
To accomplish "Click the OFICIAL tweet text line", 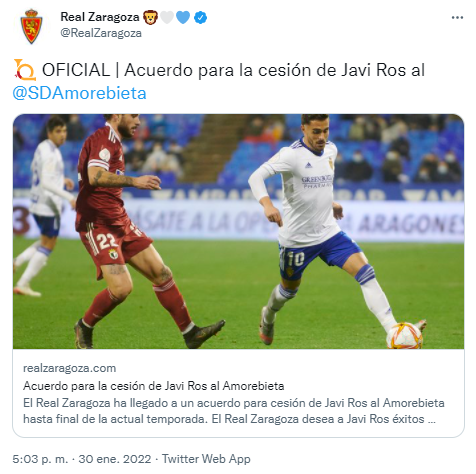I will [233, 70].
